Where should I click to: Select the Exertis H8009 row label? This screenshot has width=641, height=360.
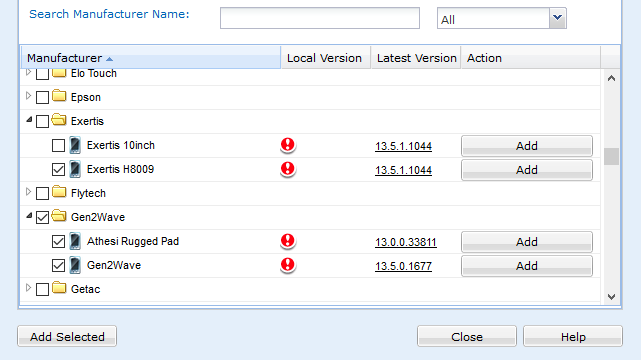pos(120,169)
